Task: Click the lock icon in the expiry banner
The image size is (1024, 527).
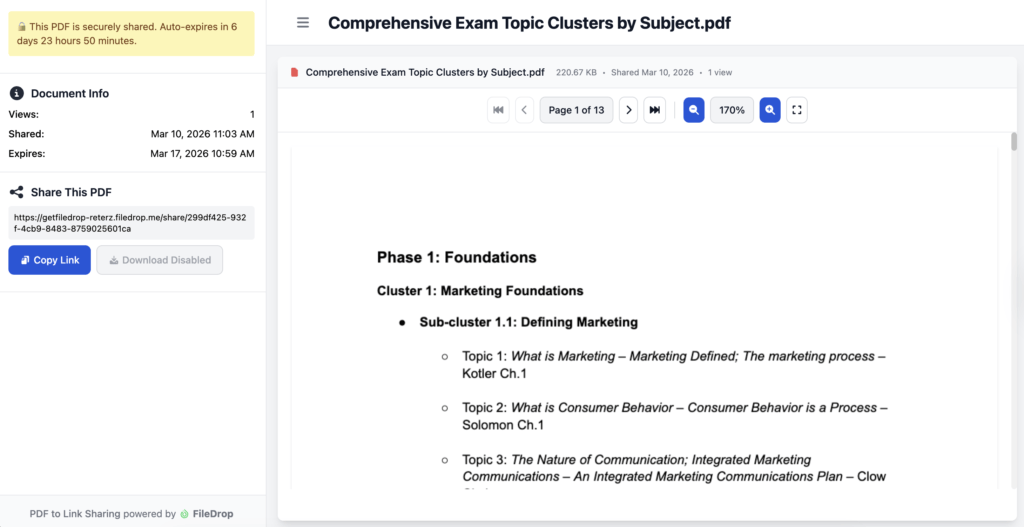Action: (x=22, y=26)
